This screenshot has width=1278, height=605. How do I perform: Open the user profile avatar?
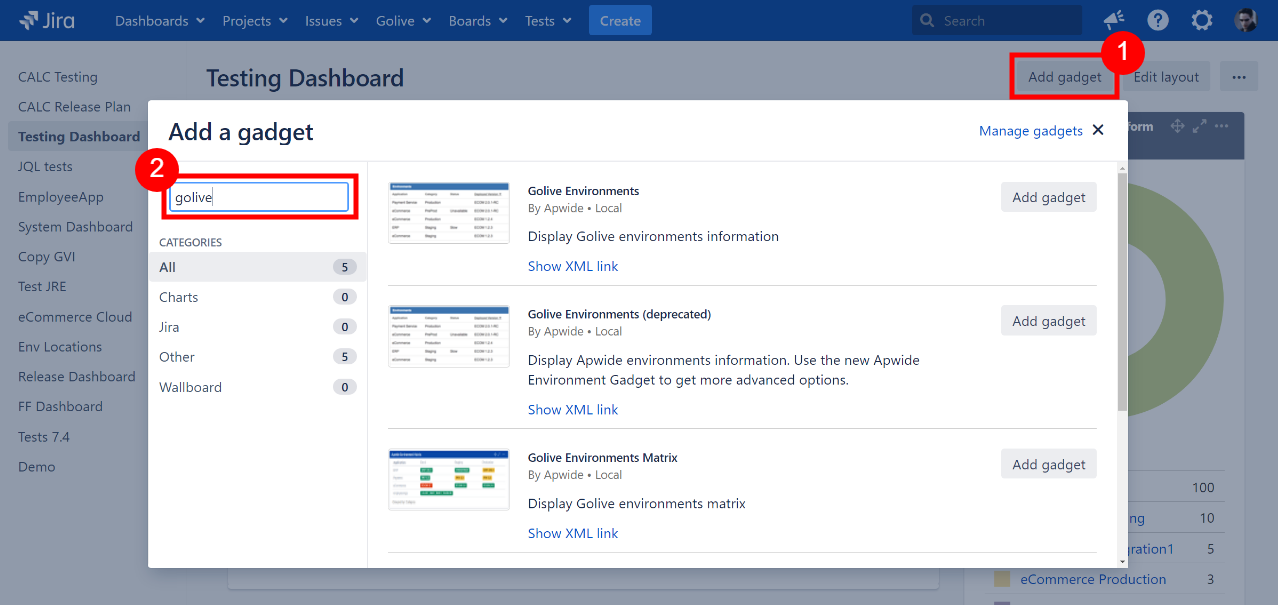point(1245,20)
